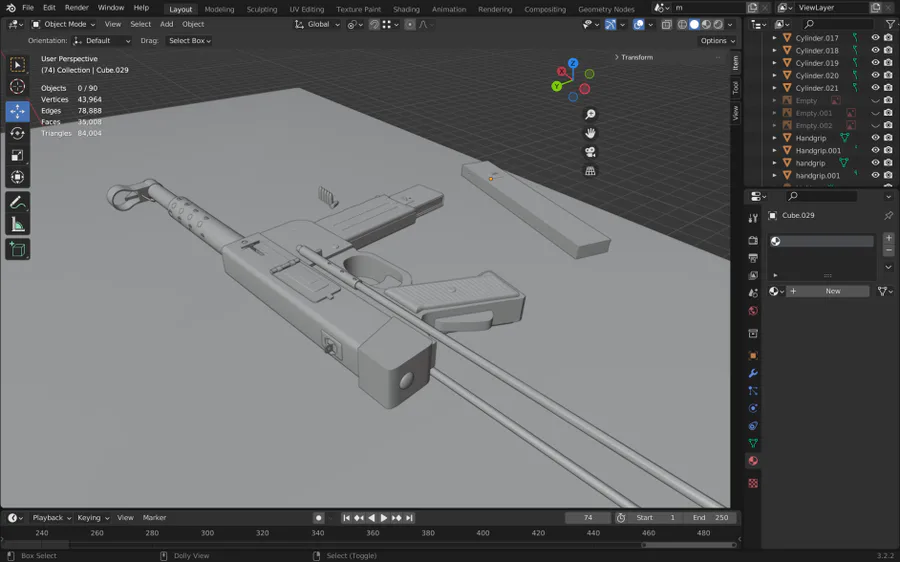Play the animation forward
This screenshot has width=900, height=562.
tap(384, 517)
